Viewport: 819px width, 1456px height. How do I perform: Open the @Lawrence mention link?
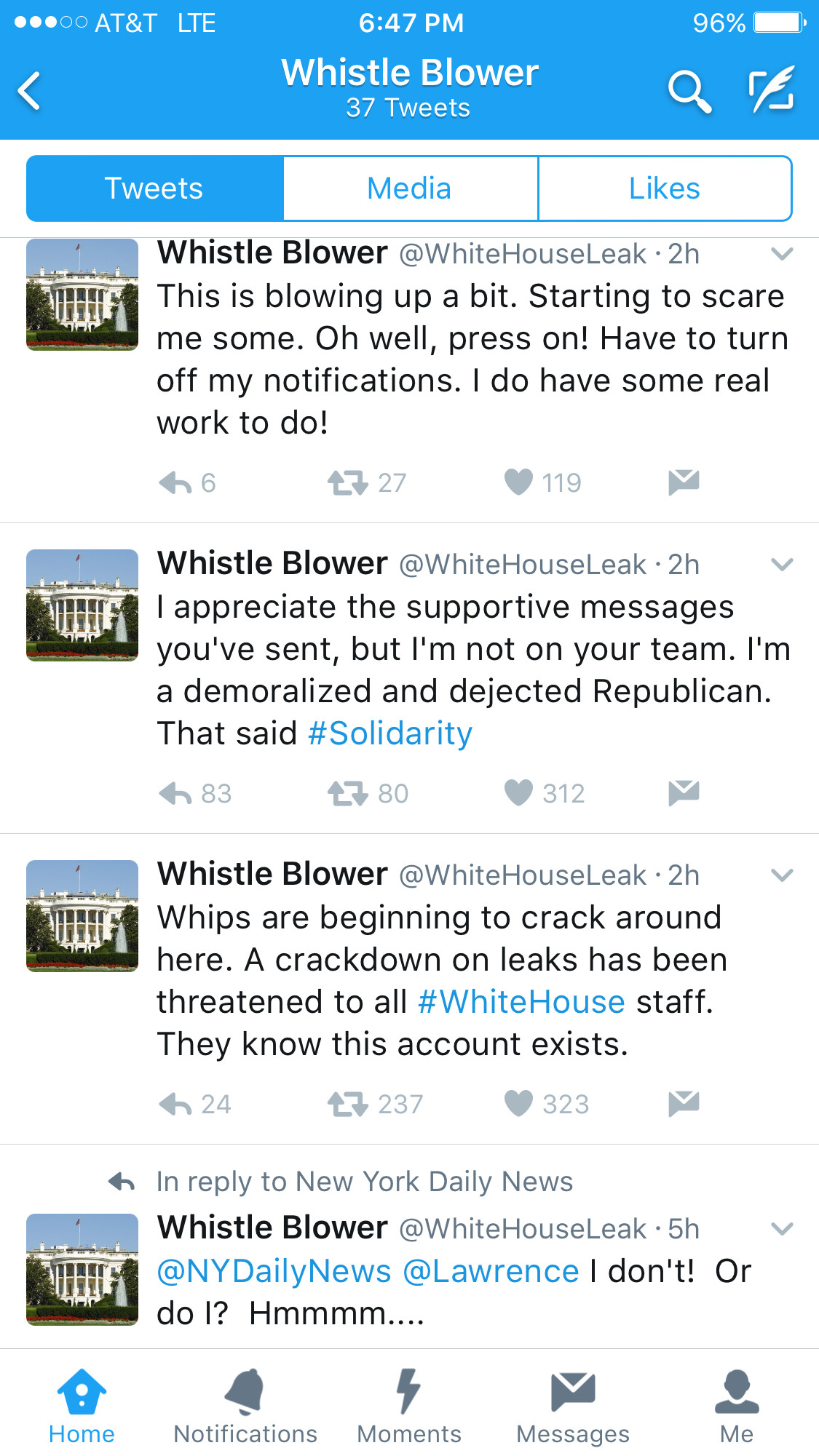491,1271
